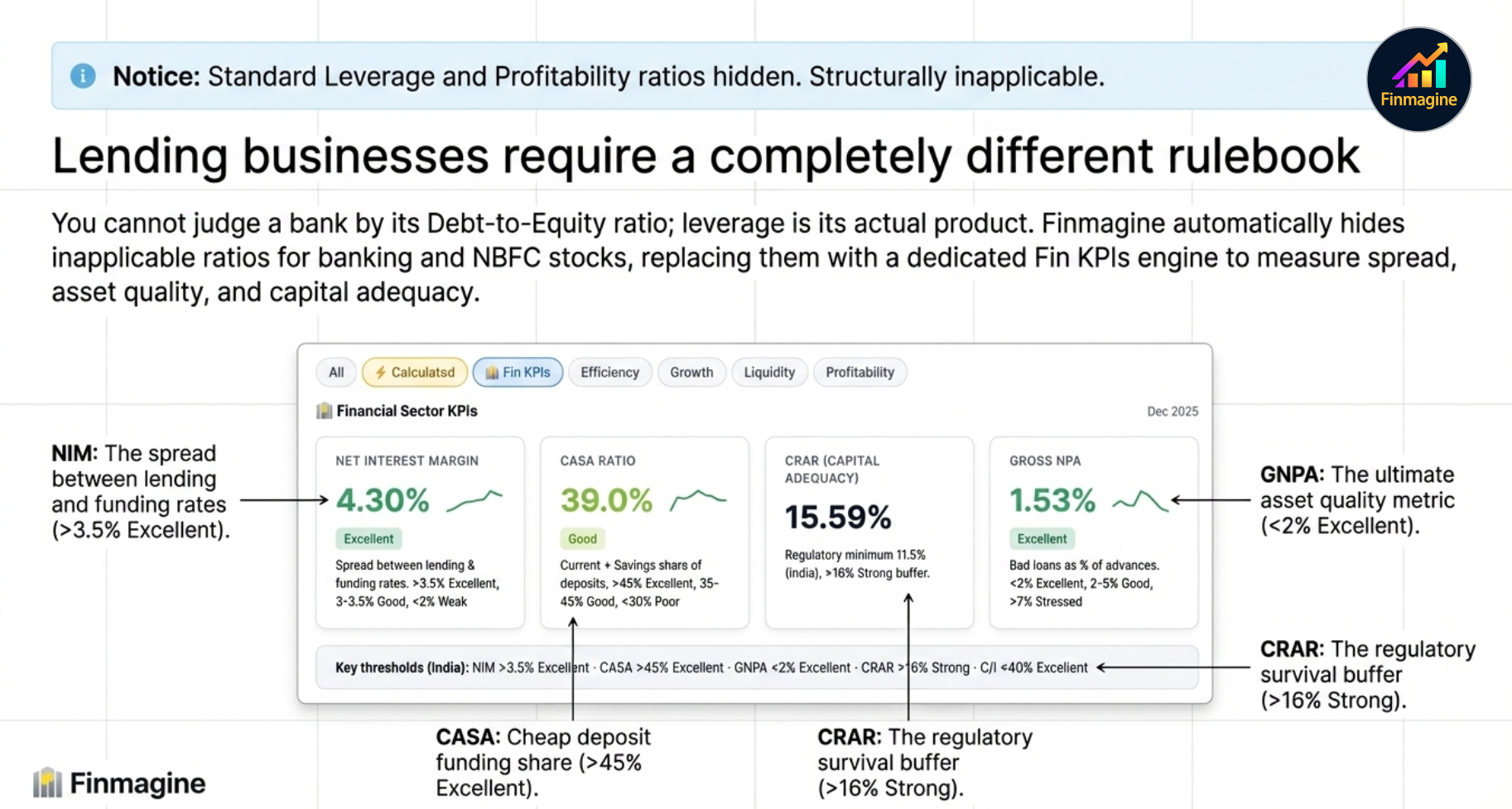Toggle the Efficiency filter chip
Viewport: 1512px width, 809px height.
coord(610,372)
